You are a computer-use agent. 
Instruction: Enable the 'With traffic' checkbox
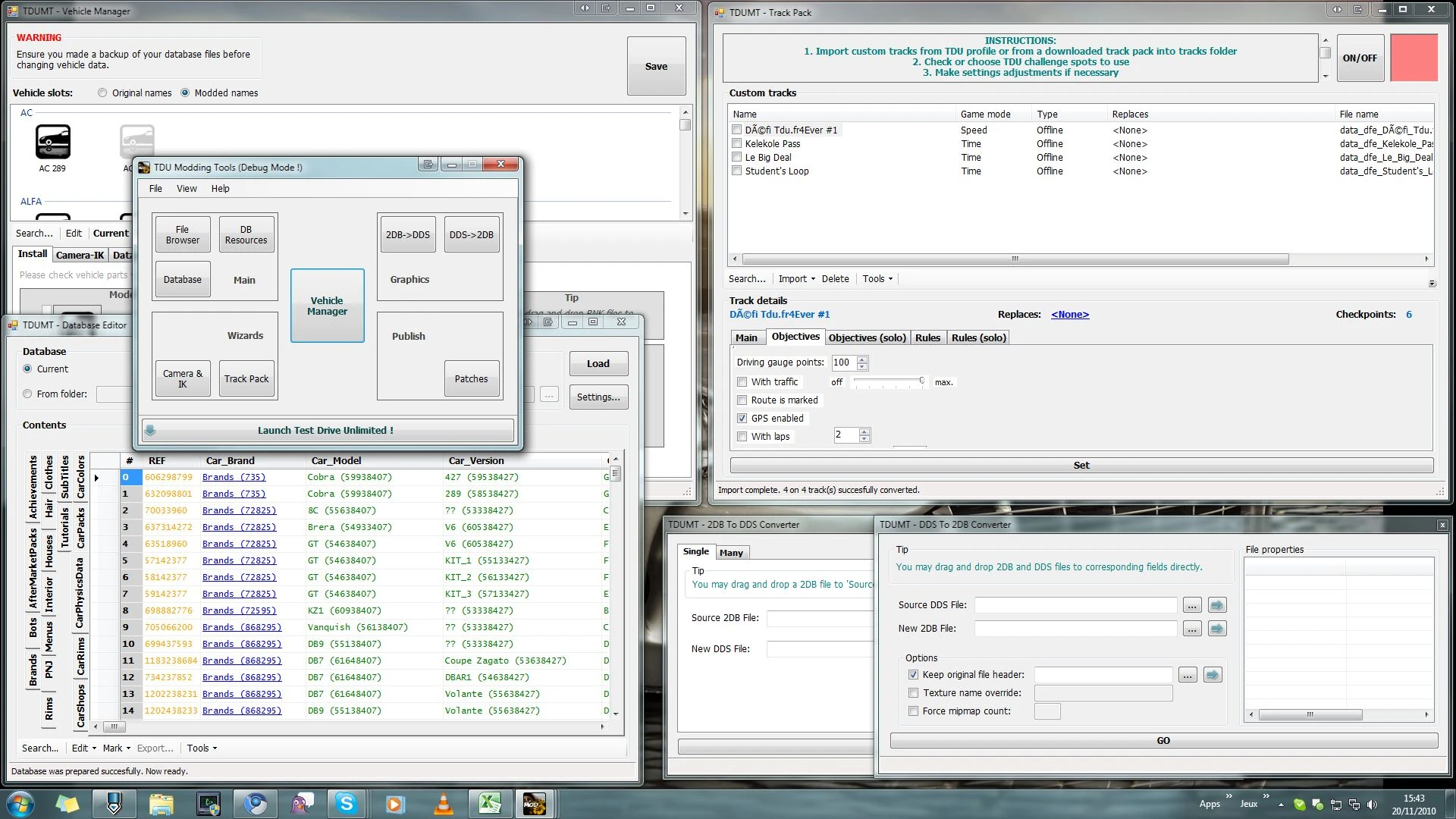(742, 382)
